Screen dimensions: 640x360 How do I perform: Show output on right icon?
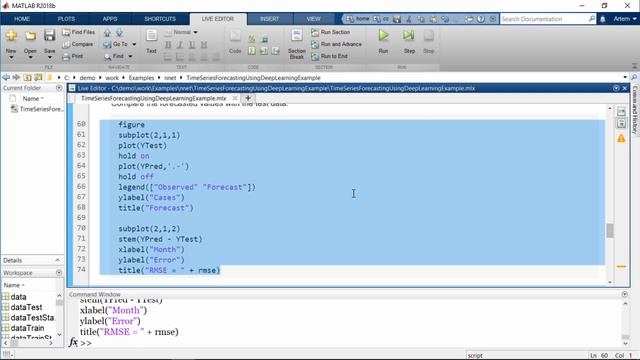(x=621, y=111)
